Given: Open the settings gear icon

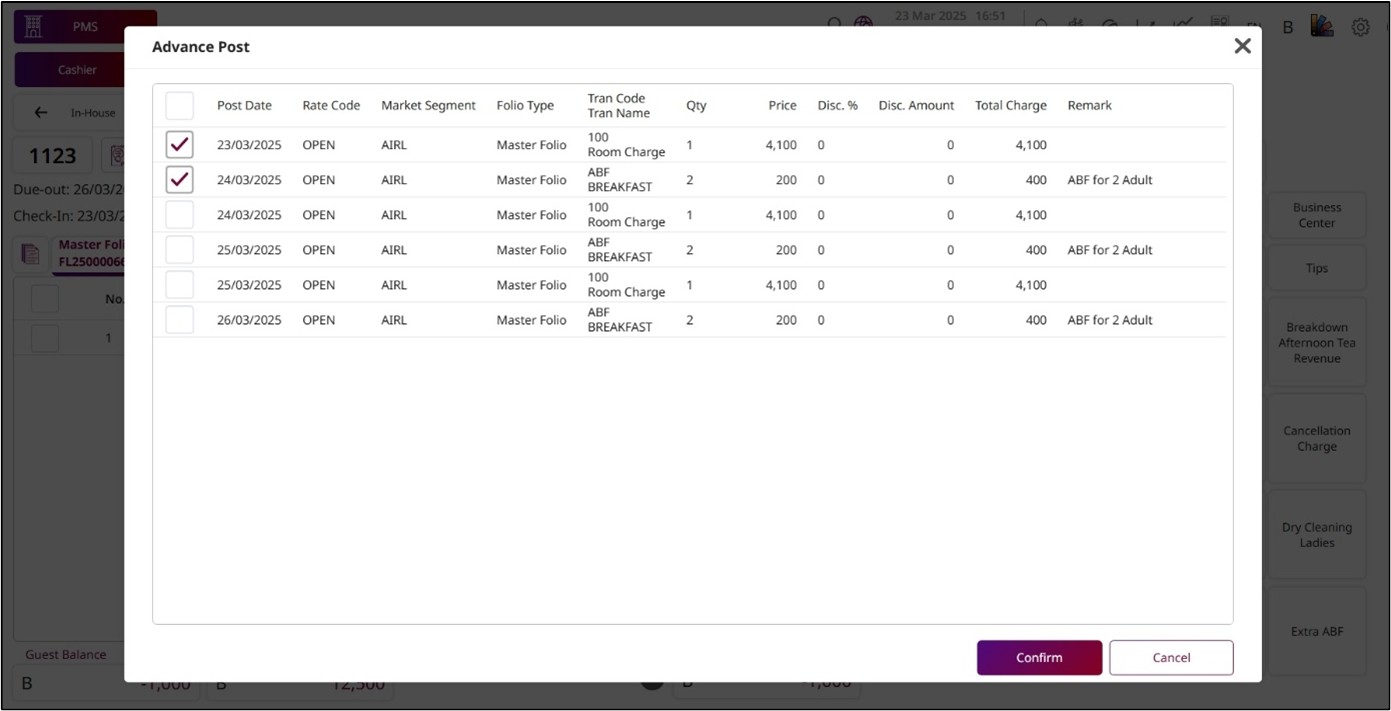Looking at the screenshot, I should click(1360, 27).
